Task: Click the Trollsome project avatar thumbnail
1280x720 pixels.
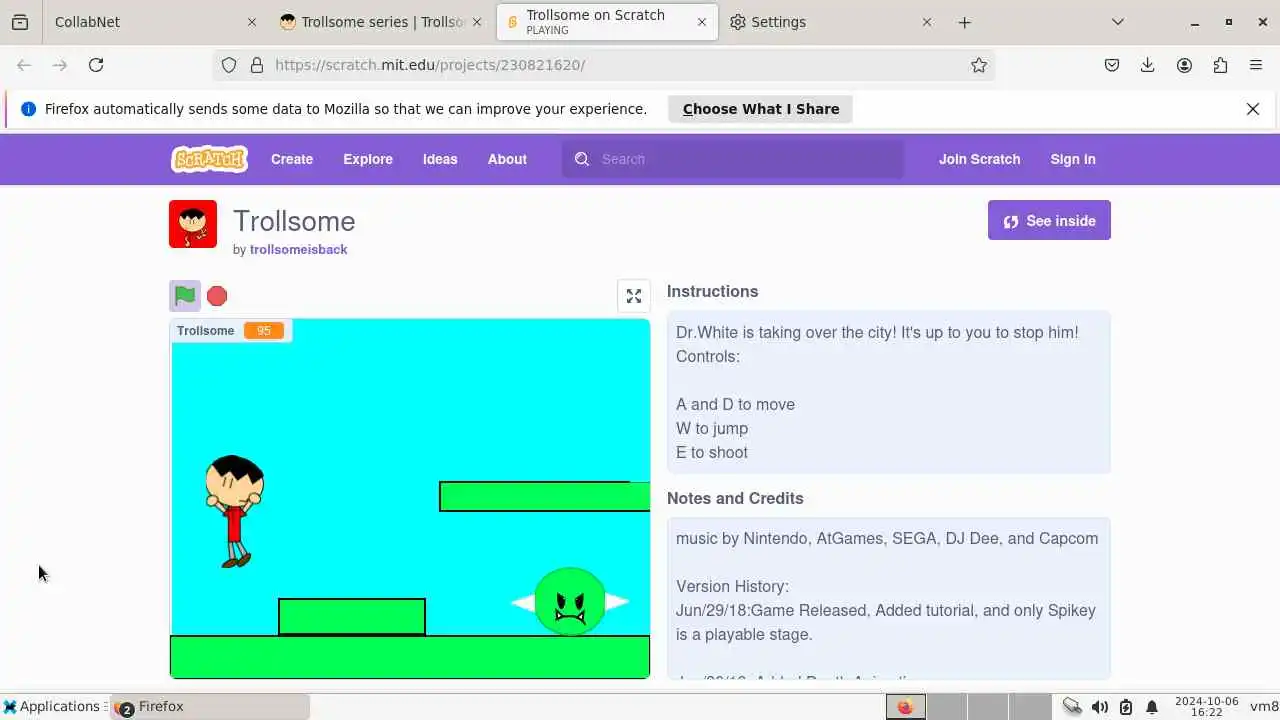Action: pos(193,224)
